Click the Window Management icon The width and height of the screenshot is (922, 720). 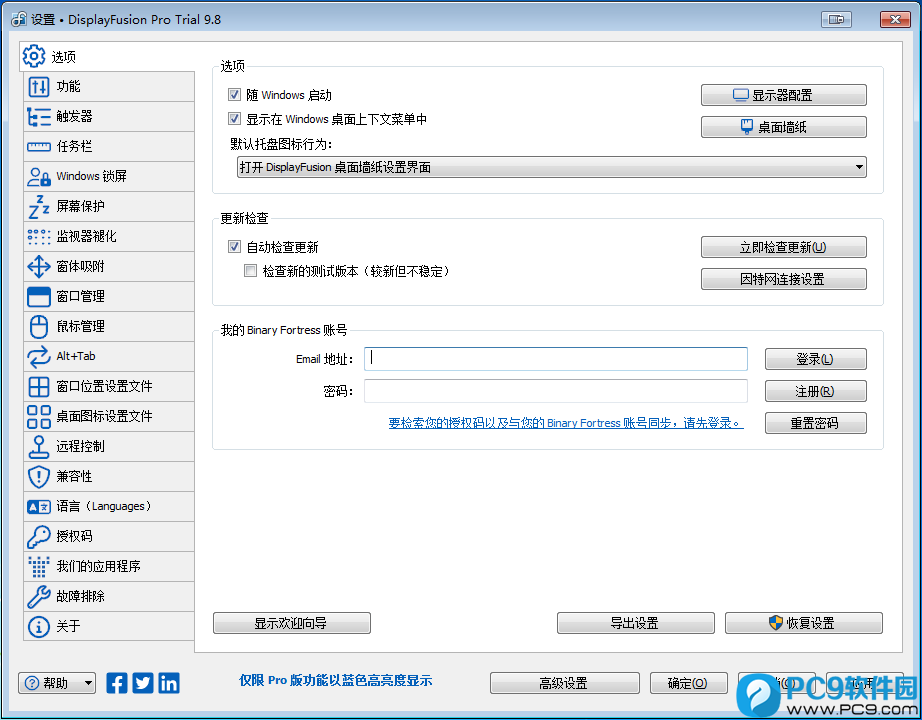coord(39,296)
